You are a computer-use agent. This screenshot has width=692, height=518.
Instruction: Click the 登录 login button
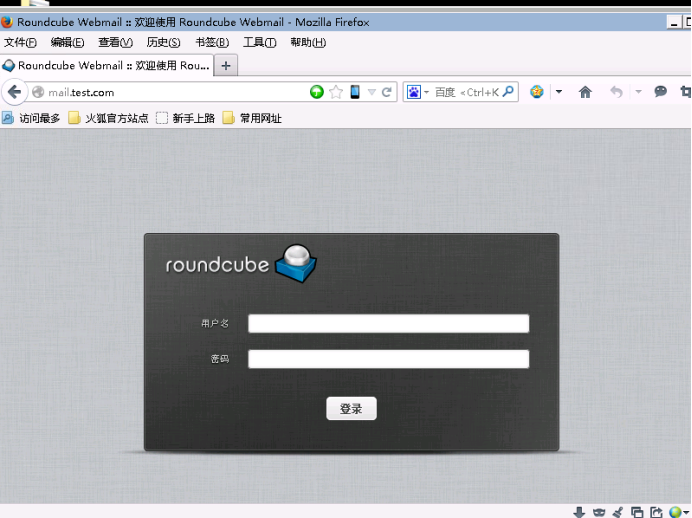click(351, 409)
